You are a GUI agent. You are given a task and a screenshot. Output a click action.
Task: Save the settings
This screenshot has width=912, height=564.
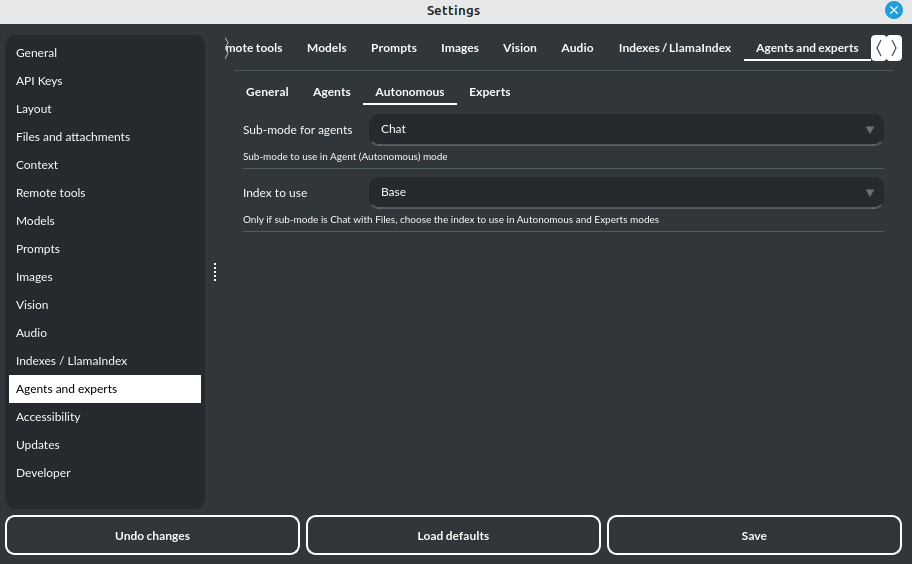point(754,536)
